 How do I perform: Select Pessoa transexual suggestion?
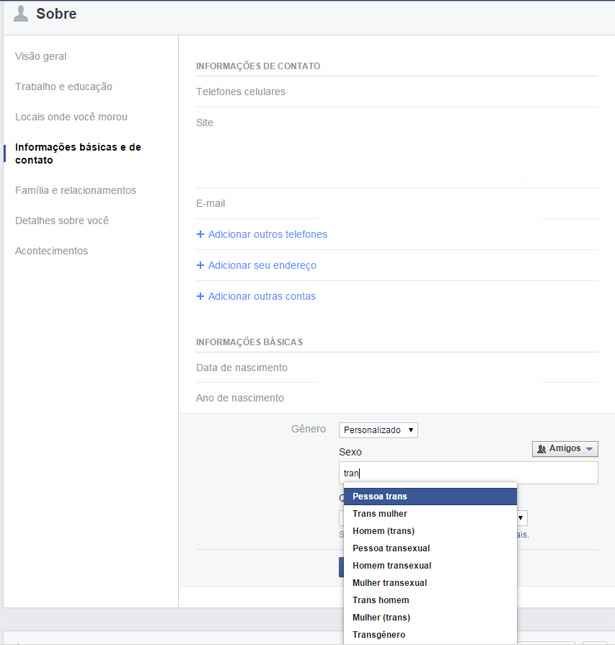[x=430, y=548]
